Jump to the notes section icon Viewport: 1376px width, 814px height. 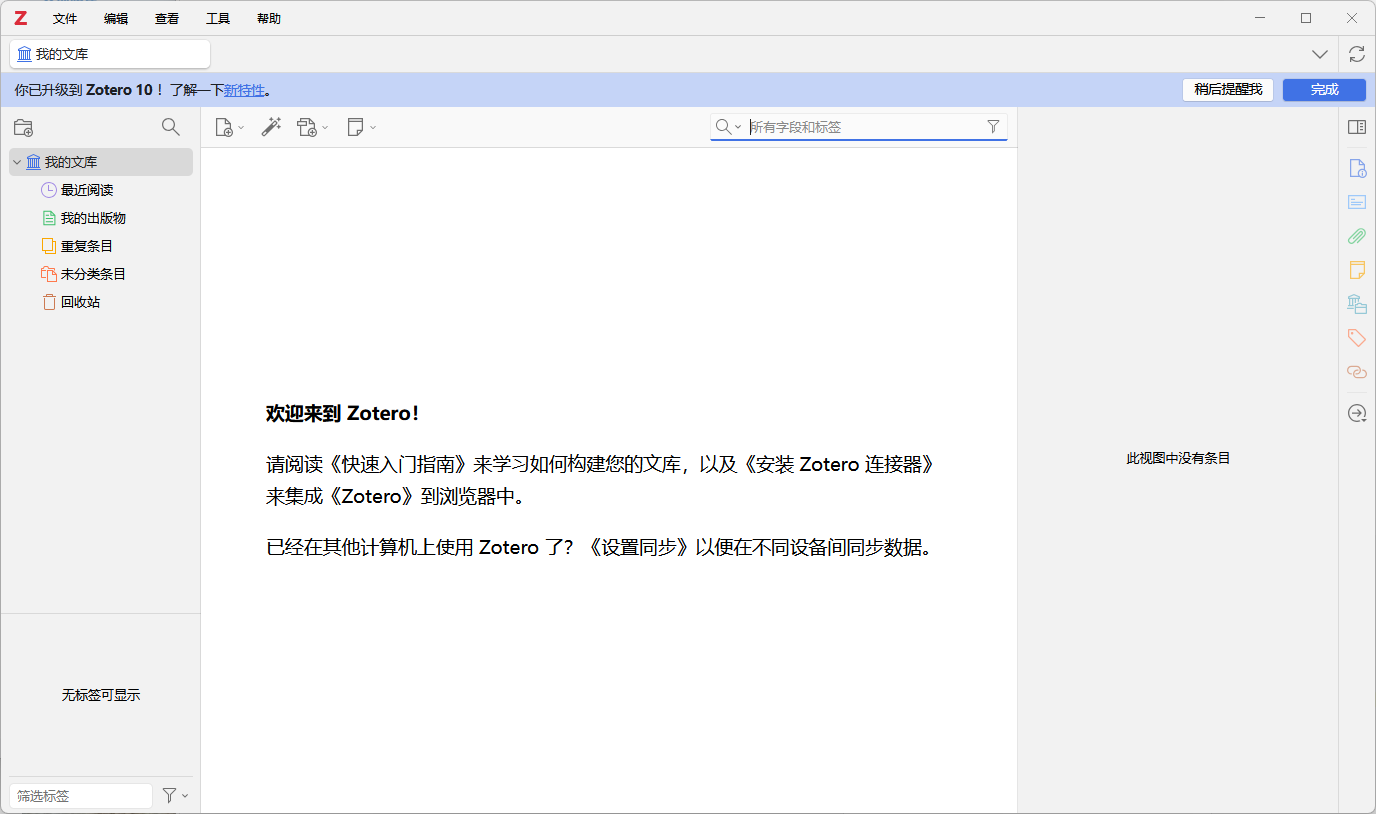[x=1357, y=270]
